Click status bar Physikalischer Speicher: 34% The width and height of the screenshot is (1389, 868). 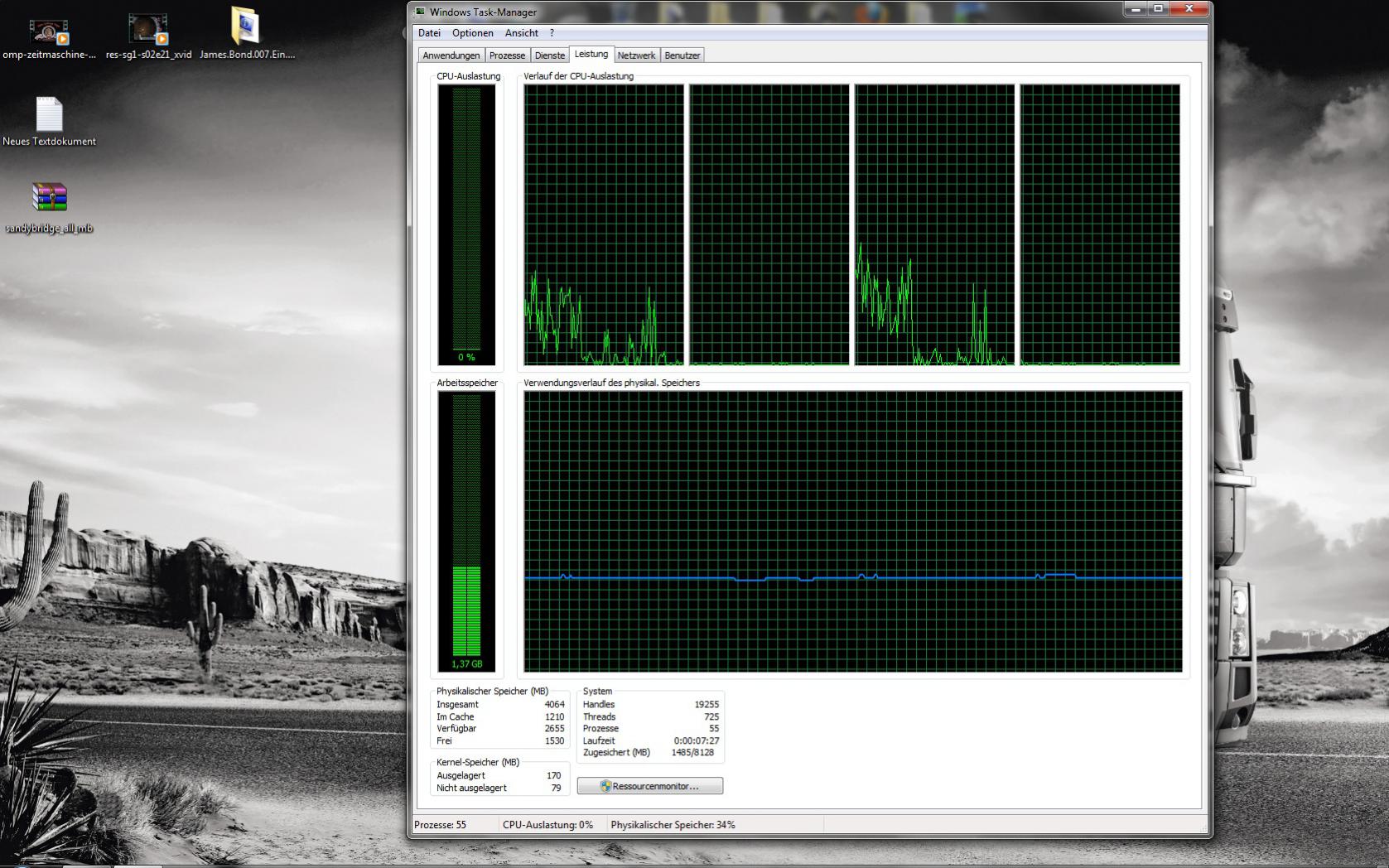coord(673,825)
